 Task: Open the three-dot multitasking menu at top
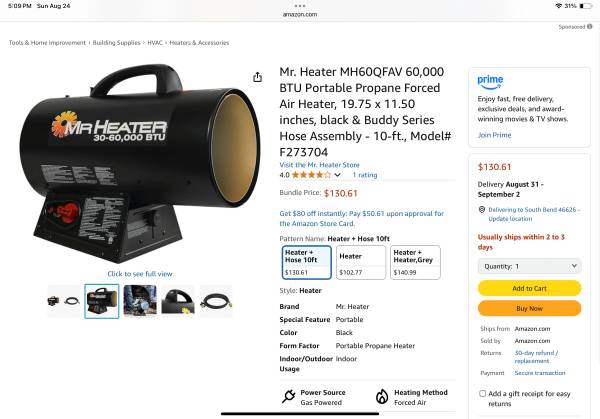[x=300, y=6]
